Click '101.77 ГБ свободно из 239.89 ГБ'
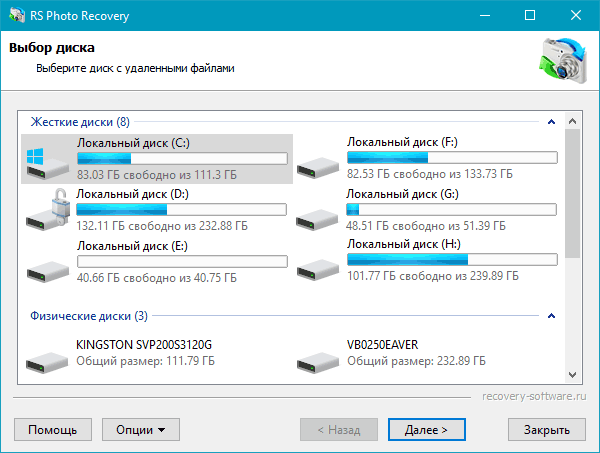This screenshot has width=600, height=453. click(433, 276)
